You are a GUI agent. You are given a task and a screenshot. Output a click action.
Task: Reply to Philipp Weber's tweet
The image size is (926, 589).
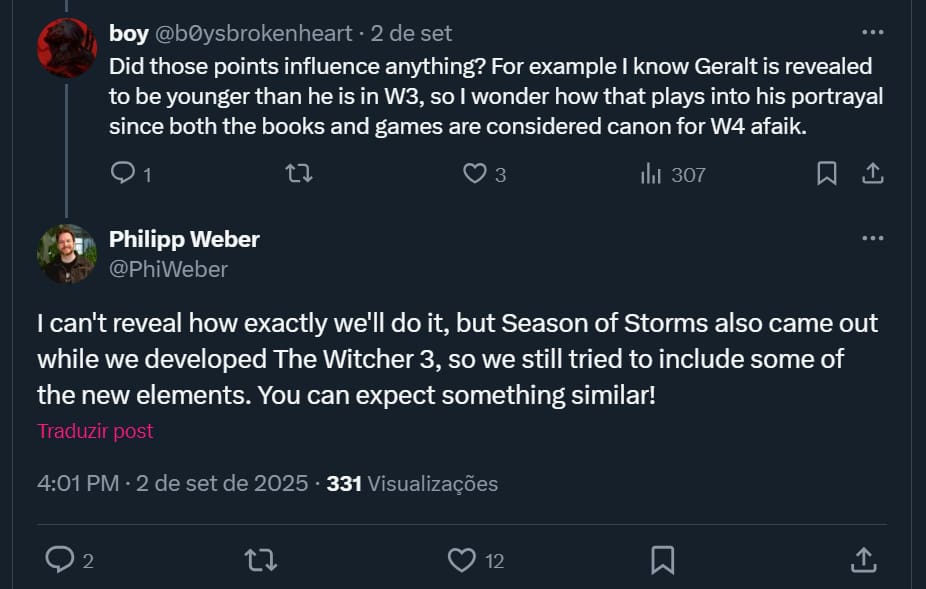click(x=60, y=560)
